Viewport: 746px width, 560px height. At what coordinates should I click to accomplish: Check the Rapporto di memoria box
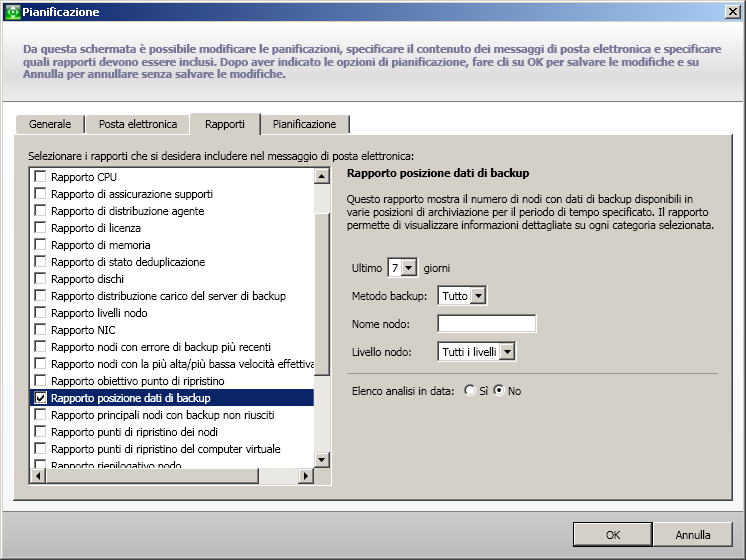[40, 245]
